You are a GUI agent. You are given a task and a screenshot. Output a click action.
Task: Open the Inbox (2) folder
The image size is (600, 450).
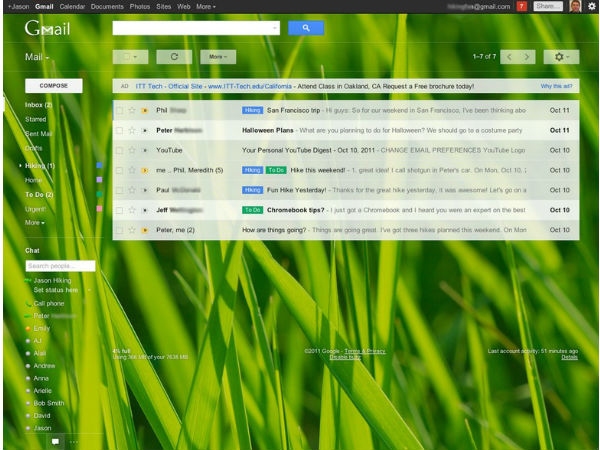(x=39, y=105)
